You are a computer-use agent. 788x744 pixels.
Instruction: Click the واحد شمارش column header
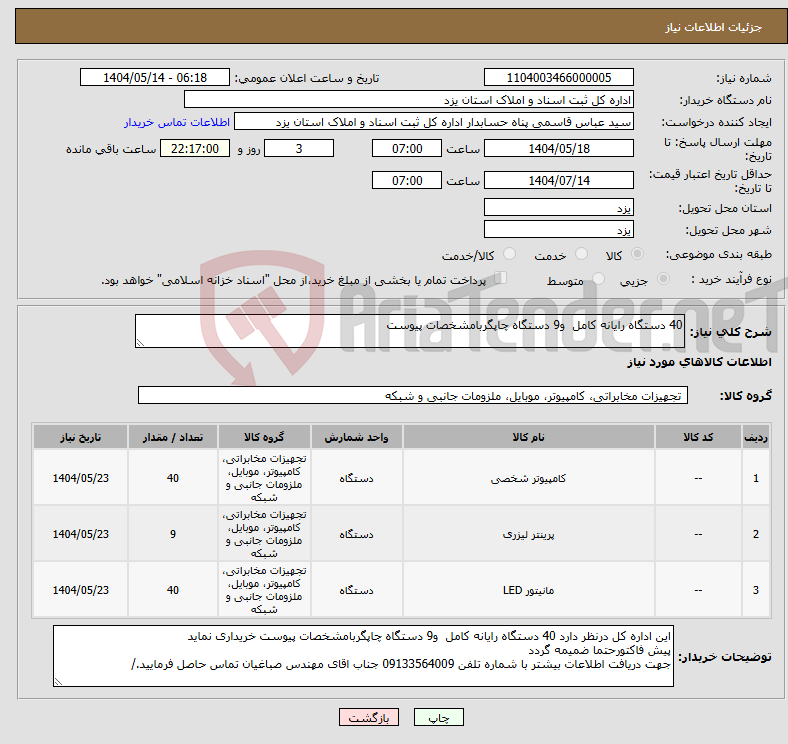click(356, 437)
